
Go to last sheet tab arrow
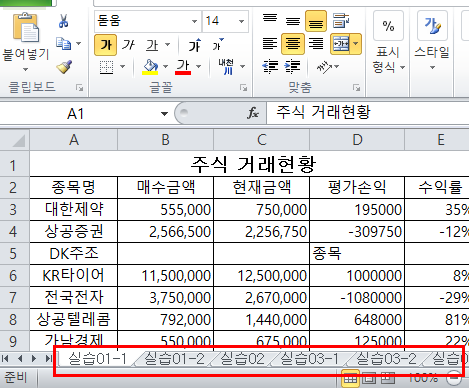[x=49, y=359]
